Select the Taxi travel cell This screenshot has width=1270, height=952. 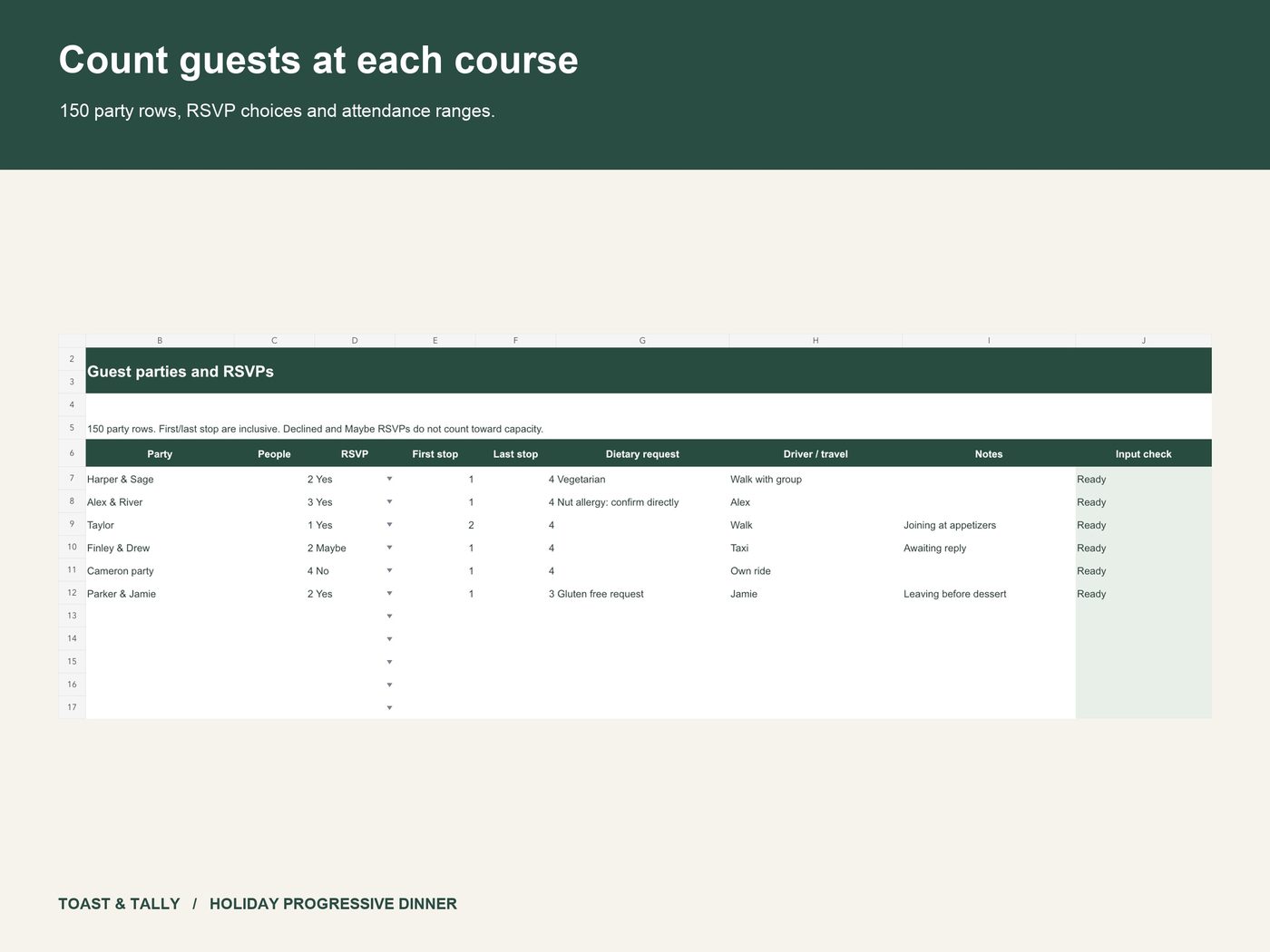click(x=816, y=549)
